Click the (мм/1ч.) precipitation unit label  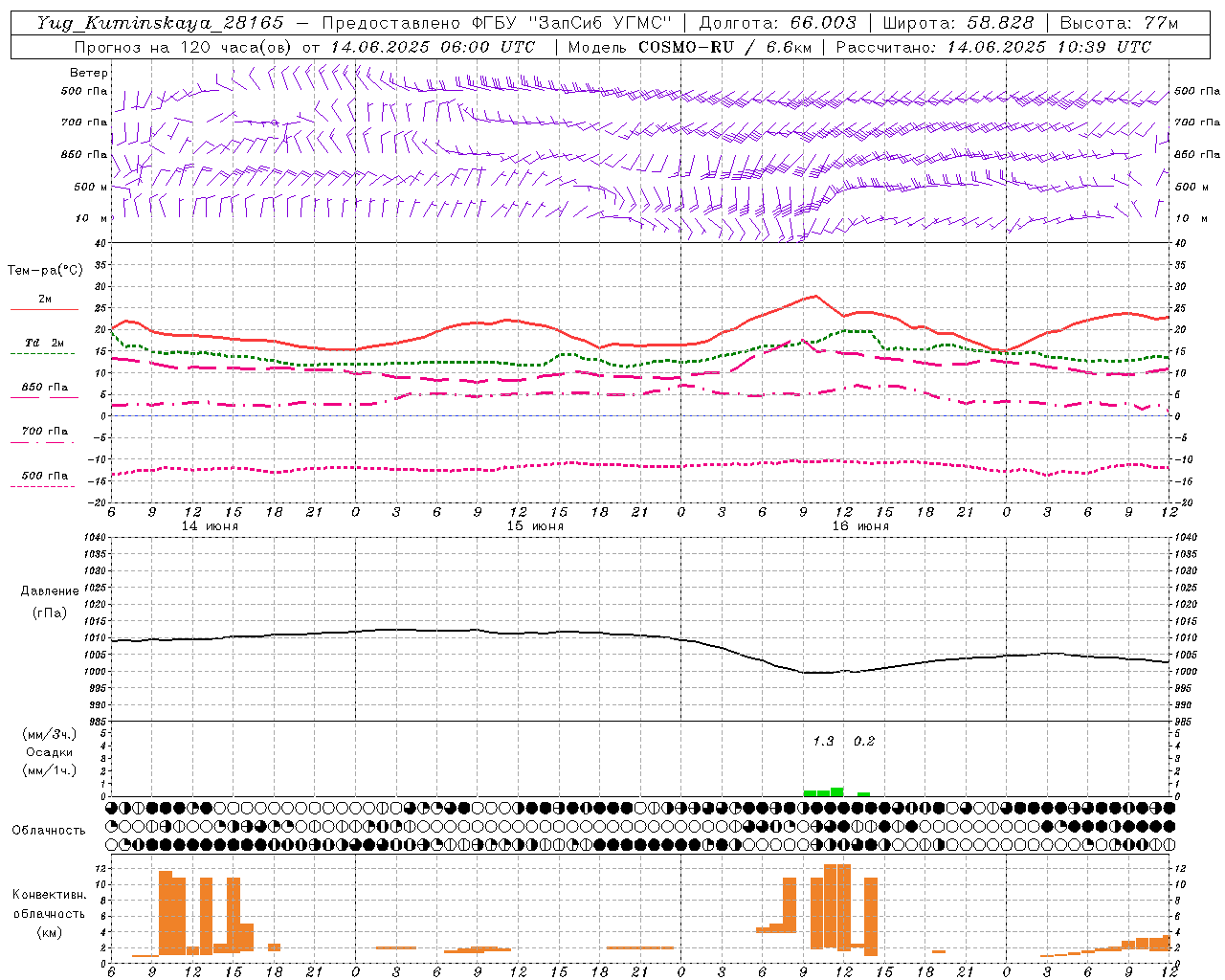tap(49, 770)
